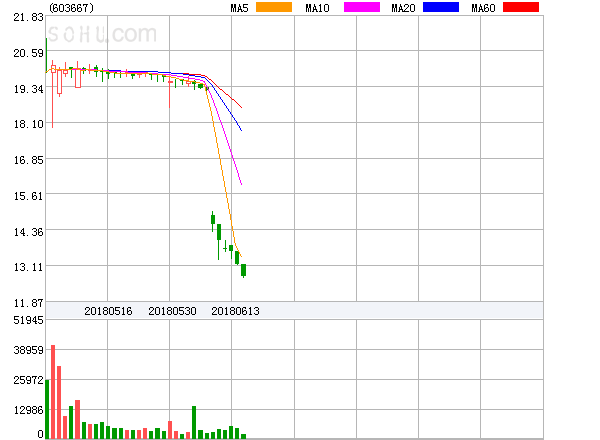Viewport: 600px width, 440px height.
Task: Click the red MA60 legend swatch
Action: (x=521, y=7)
